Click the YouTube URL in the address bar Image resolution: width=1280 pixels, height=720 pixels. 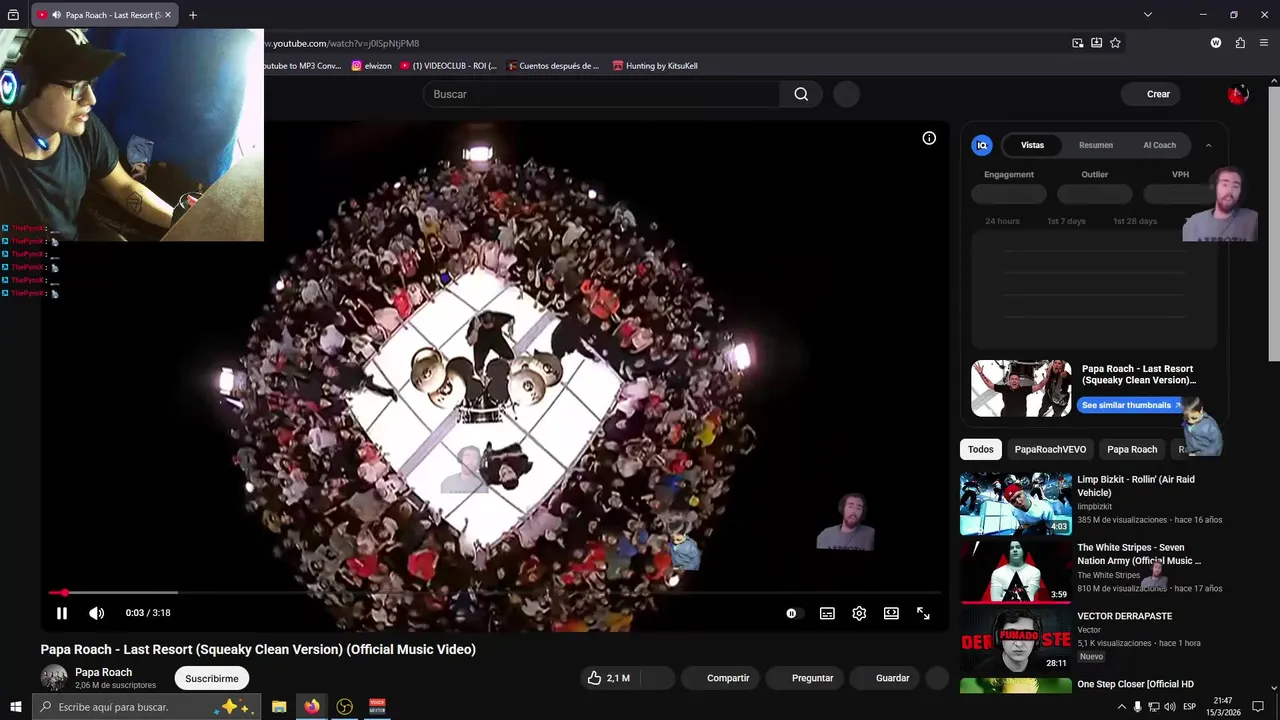tap(342, 43)
